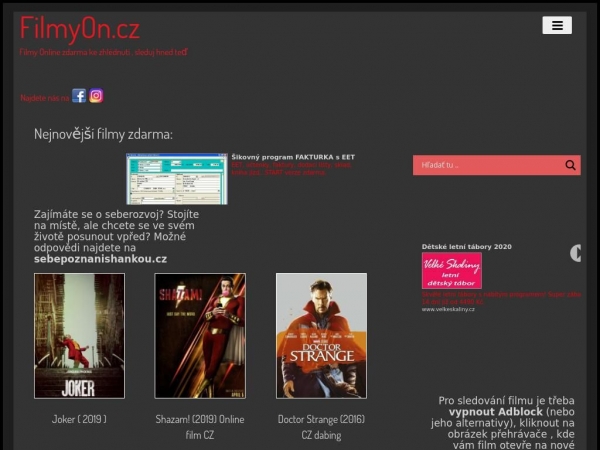This screenshot has width=600, height=450.
Task: Click the FAKTURKA program screenshot ad
Action: click(177, 179)
